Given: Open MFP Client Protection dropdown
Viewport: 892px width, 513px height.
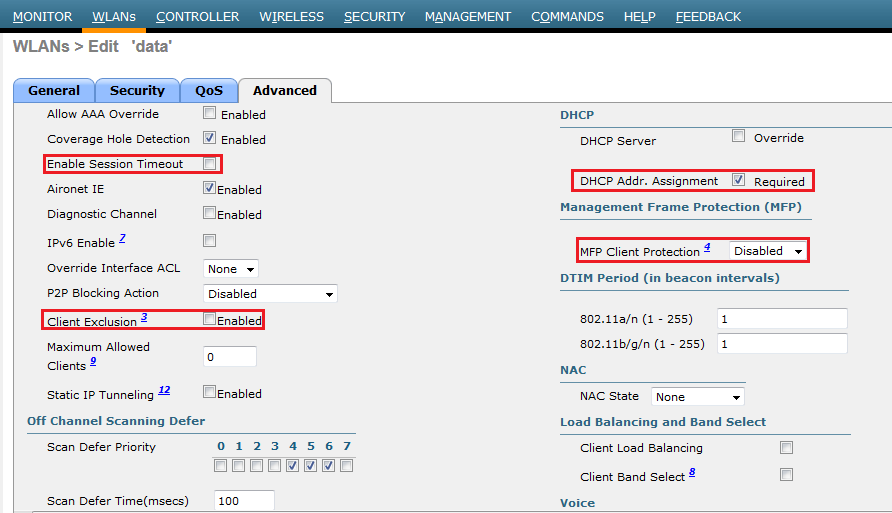Looking at the screenshot, I should tap(767, 251).
